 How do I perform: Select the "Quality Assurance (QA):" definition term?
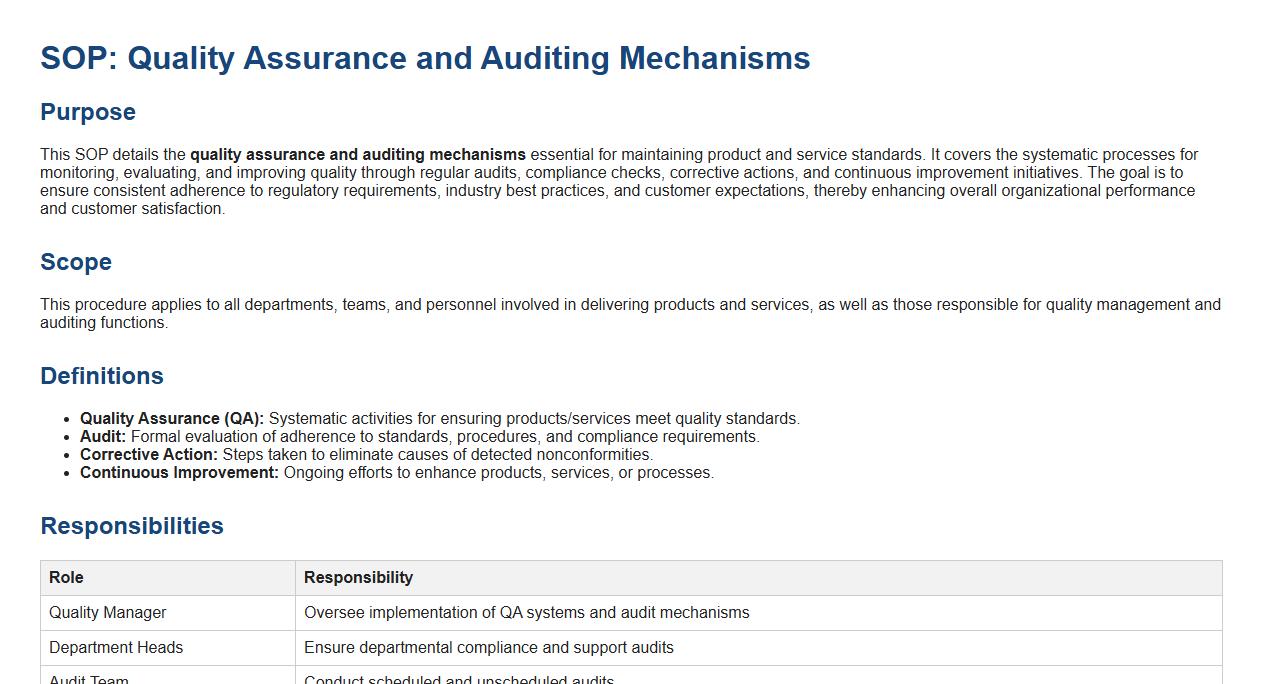point(172,419)
